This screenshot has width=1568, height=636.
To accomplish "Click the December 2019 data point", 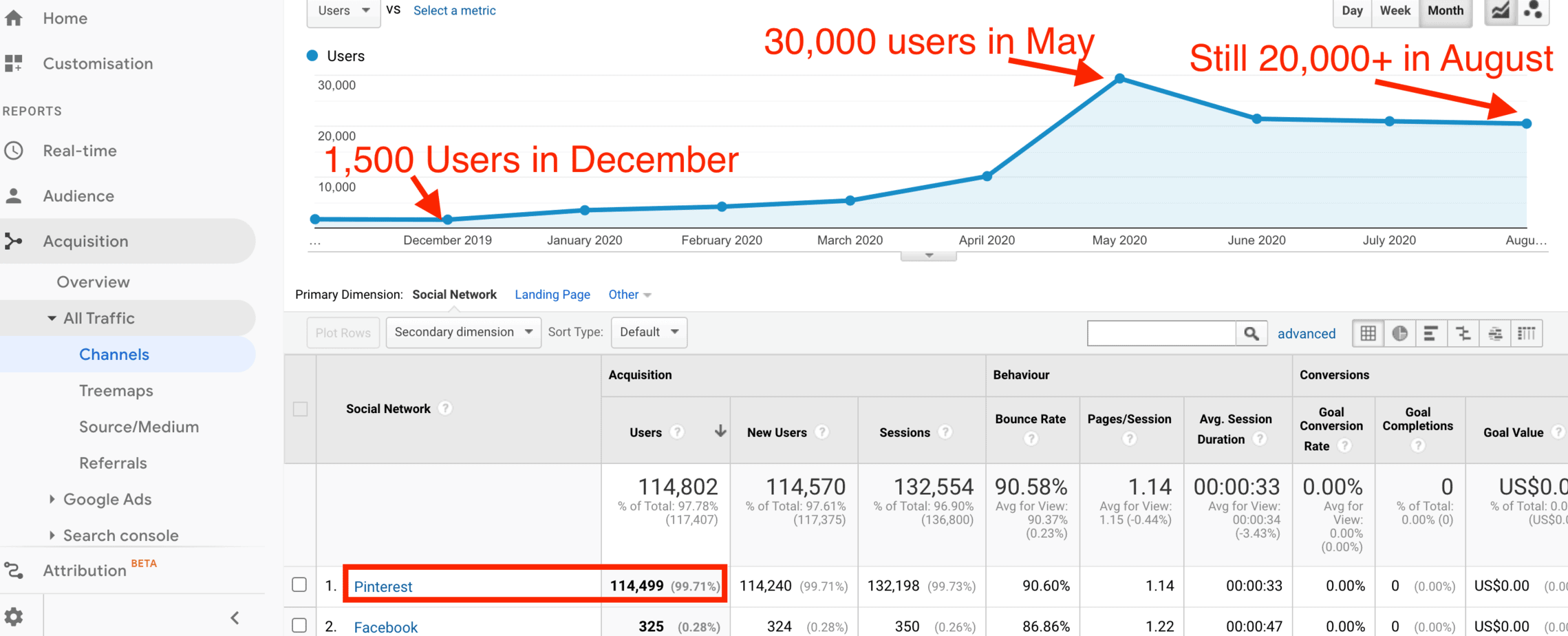I will [x=448, y=220].
